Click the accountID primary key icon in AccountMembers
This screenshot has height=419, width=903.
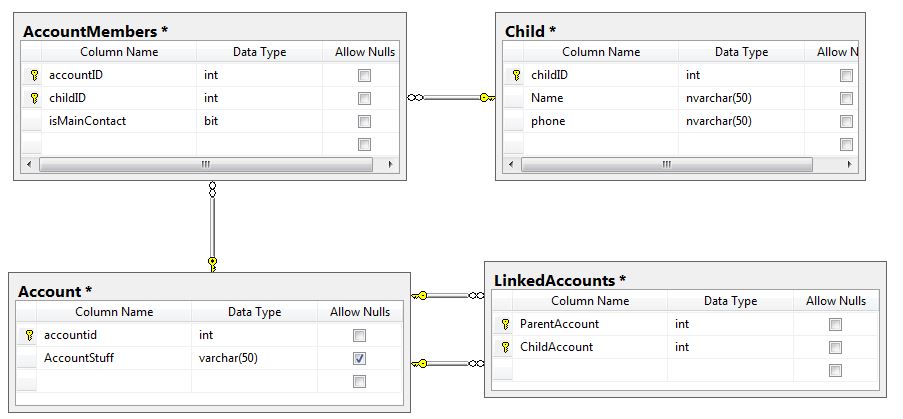click(x=34, y=75)
